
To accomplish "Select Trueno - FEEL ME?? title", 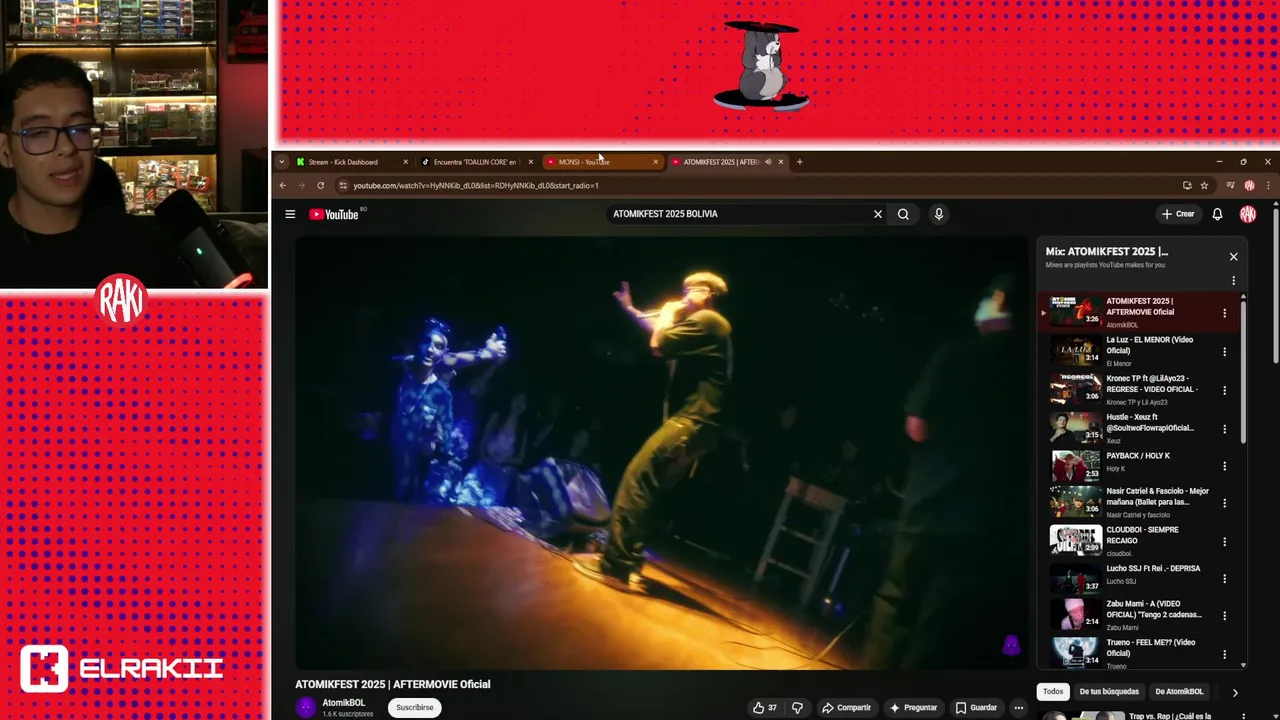I will click(x=1151, y=648).
